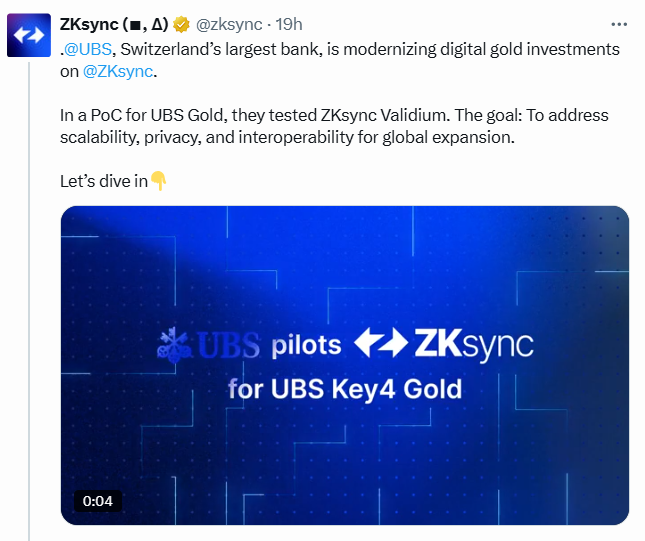
Task: Click the "Let's dive in" text
Action: (104, 181)
